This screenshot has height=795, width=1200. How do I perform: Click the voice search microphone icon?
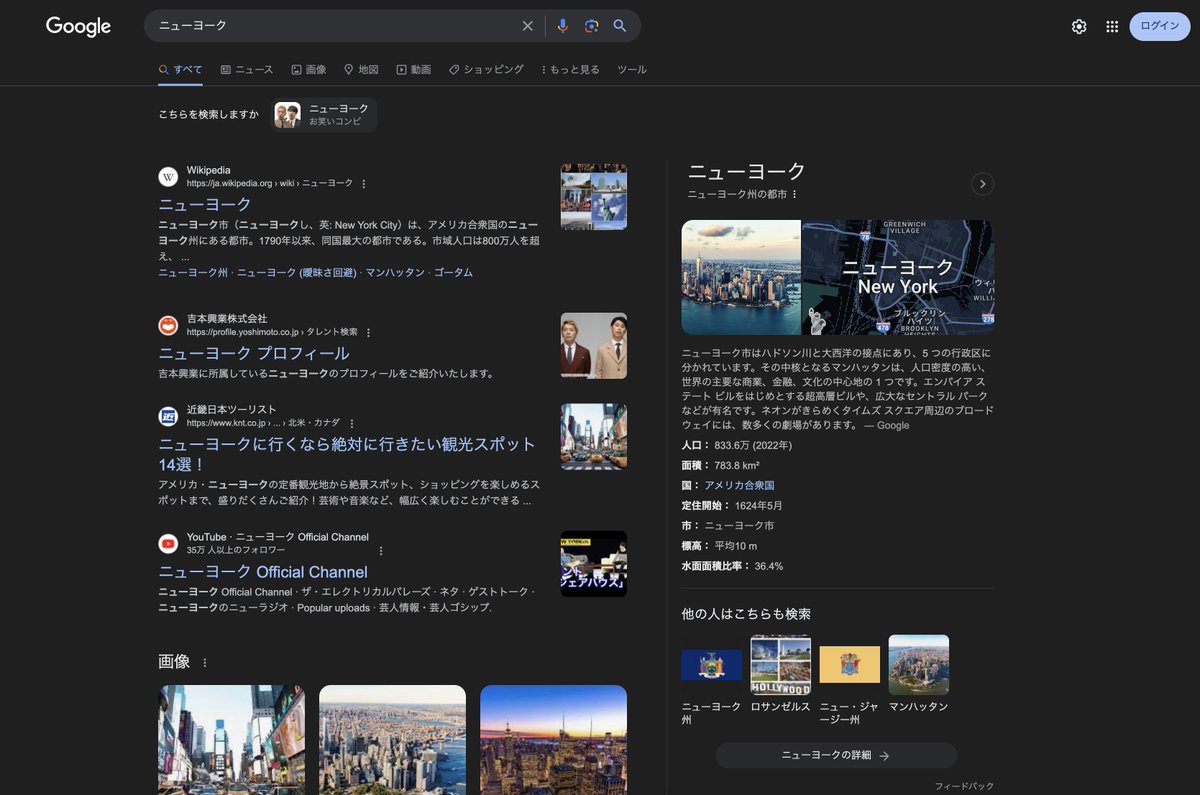(562, 26)
